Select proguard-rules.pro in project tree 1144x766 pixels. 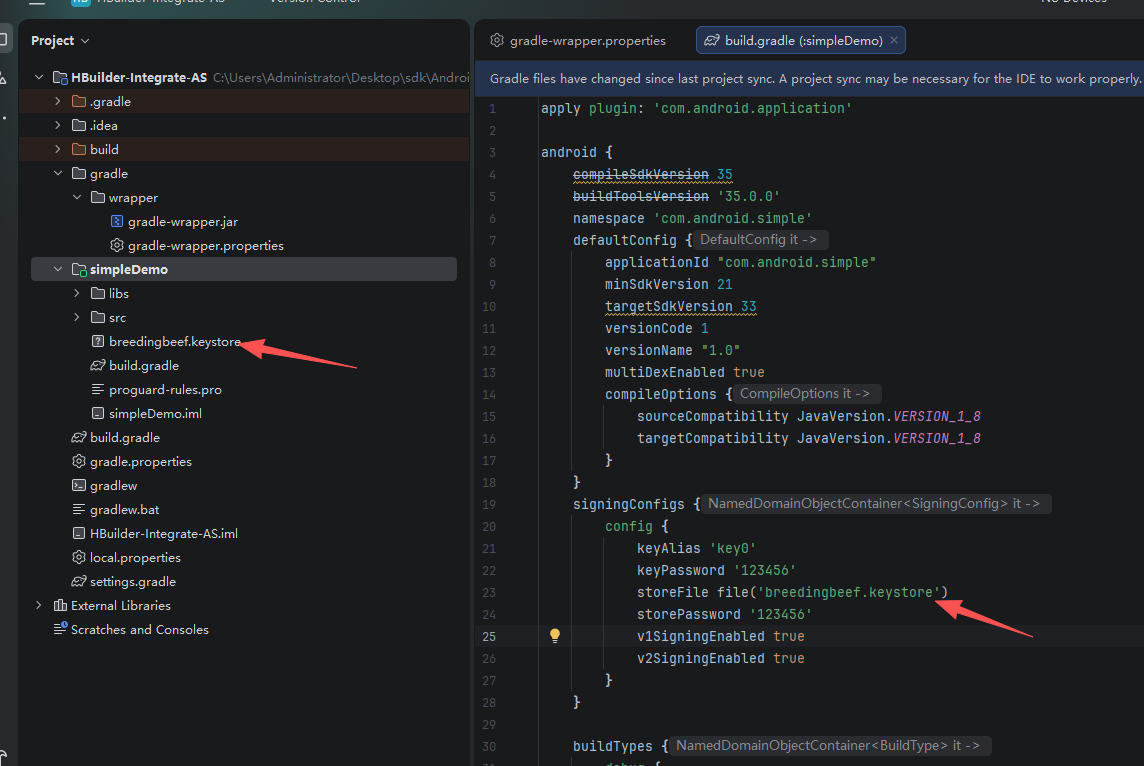point(165,390)
